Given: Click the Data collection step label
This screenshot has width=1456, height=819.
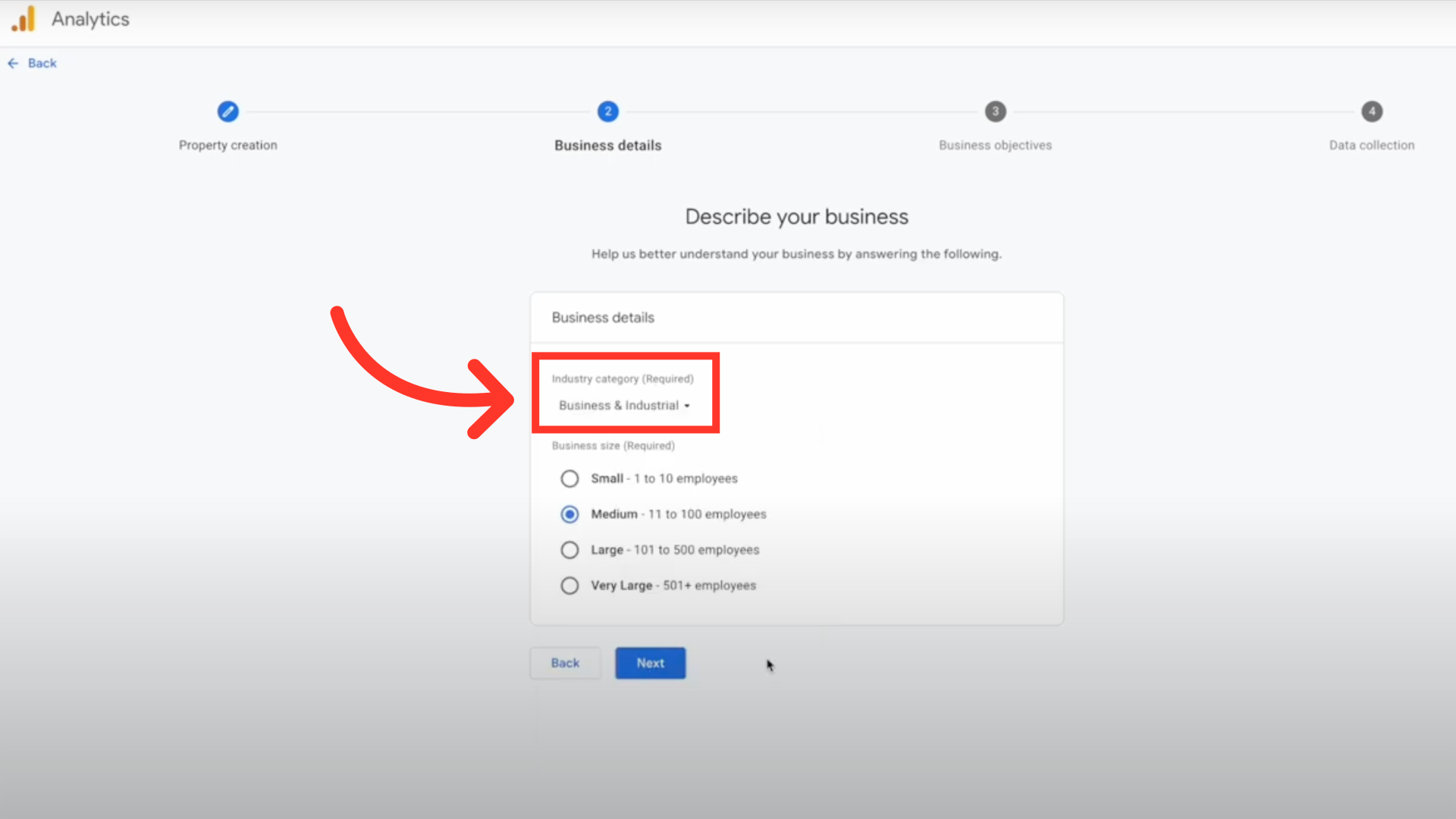Looking at the screenshot, I should [1371, 145].
